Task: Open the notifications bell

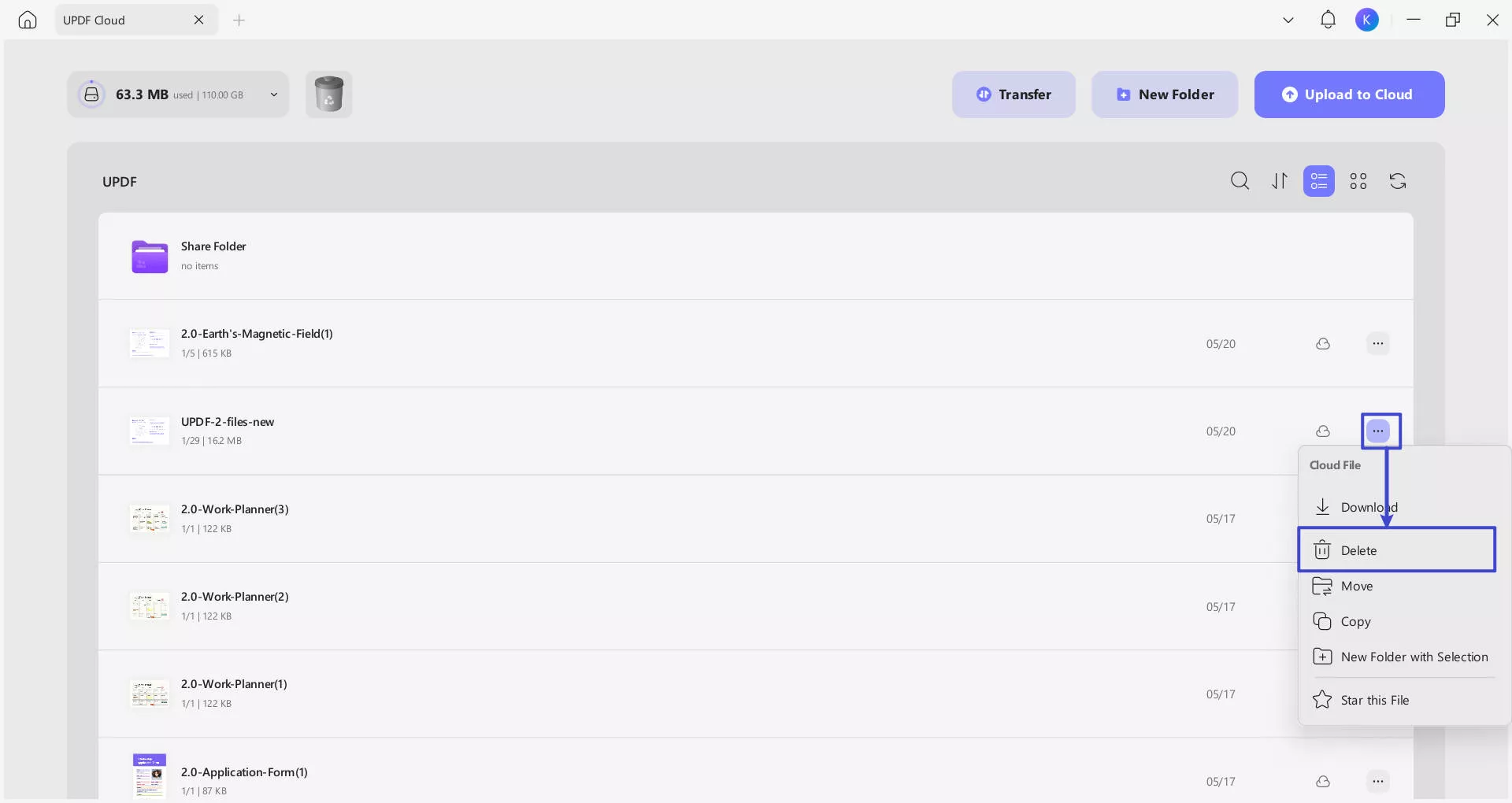Action: point(1328,20)
